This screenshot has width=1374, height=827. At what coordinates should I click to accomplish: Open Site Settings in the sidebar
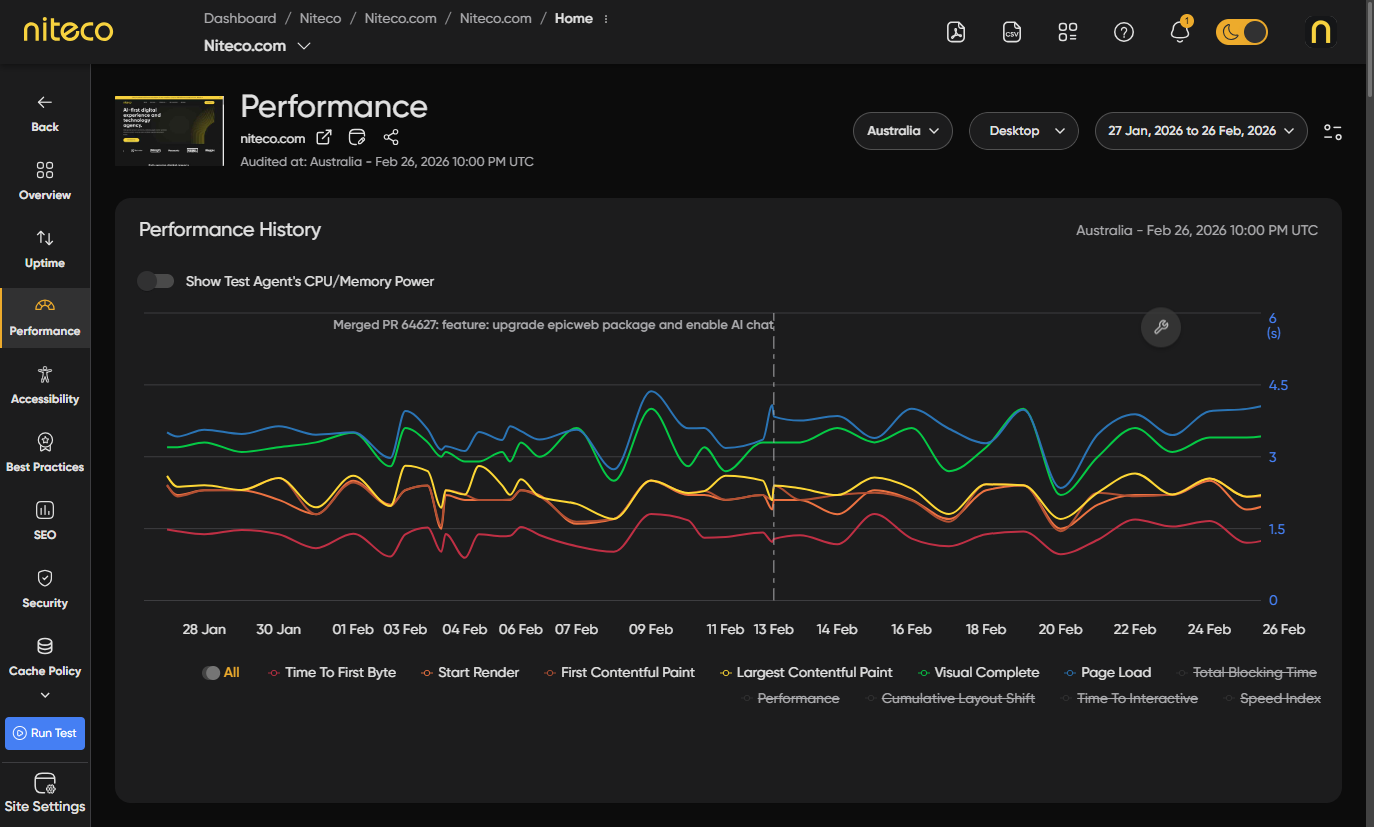(45, 793)
